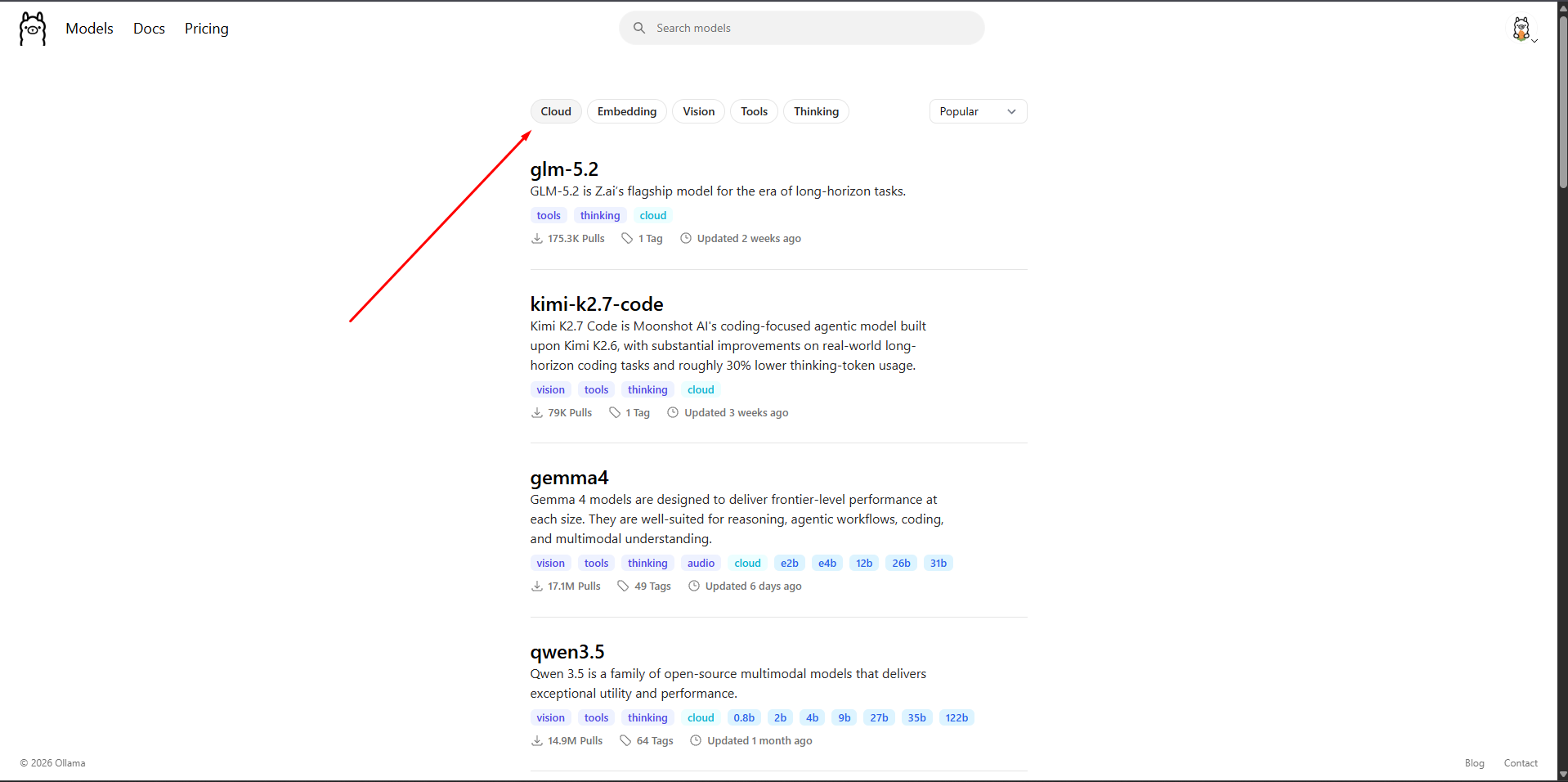Screen dimensions: 1568x782
Task: Click the '© 2026 Ollama' footer text
Action: 52,763
